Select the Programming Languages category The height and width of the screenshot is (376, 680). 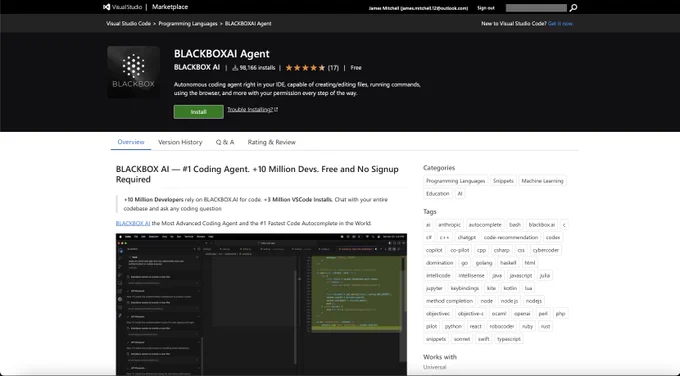point(455,181)
